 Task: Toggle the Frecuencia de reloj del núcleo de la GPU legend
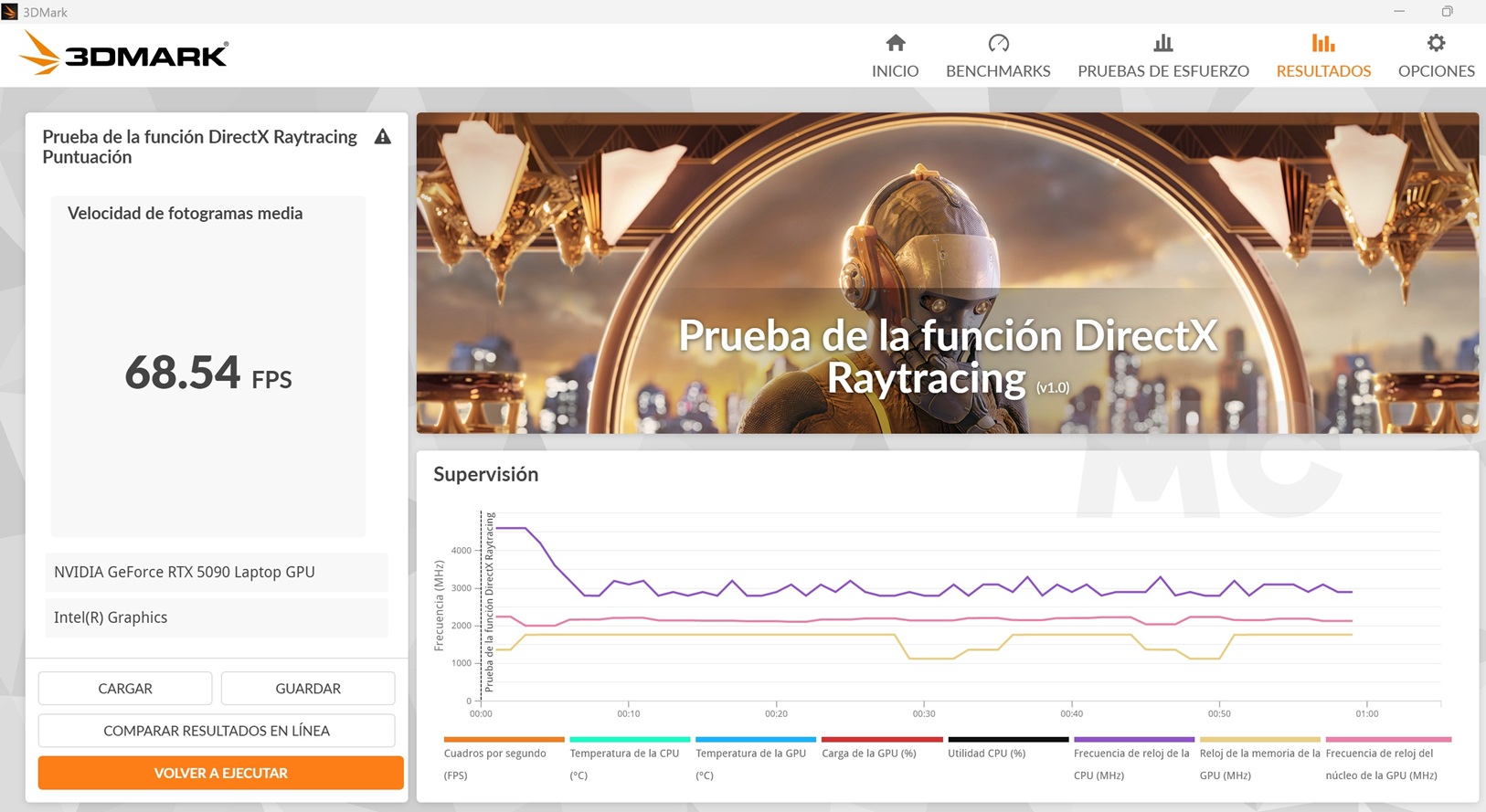click(1388, 760)
